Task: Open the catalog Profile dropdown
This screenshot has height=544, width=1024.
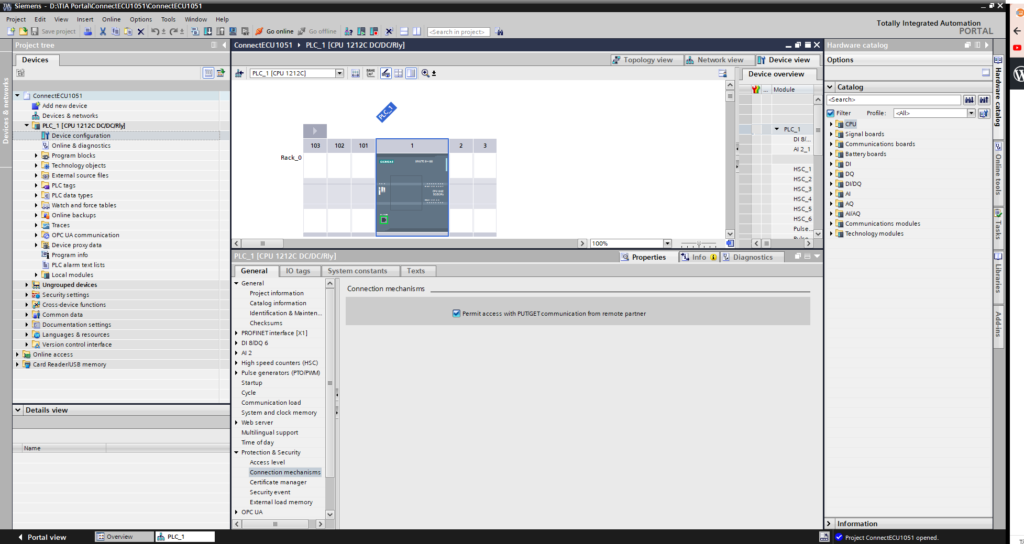Action: 971,113
